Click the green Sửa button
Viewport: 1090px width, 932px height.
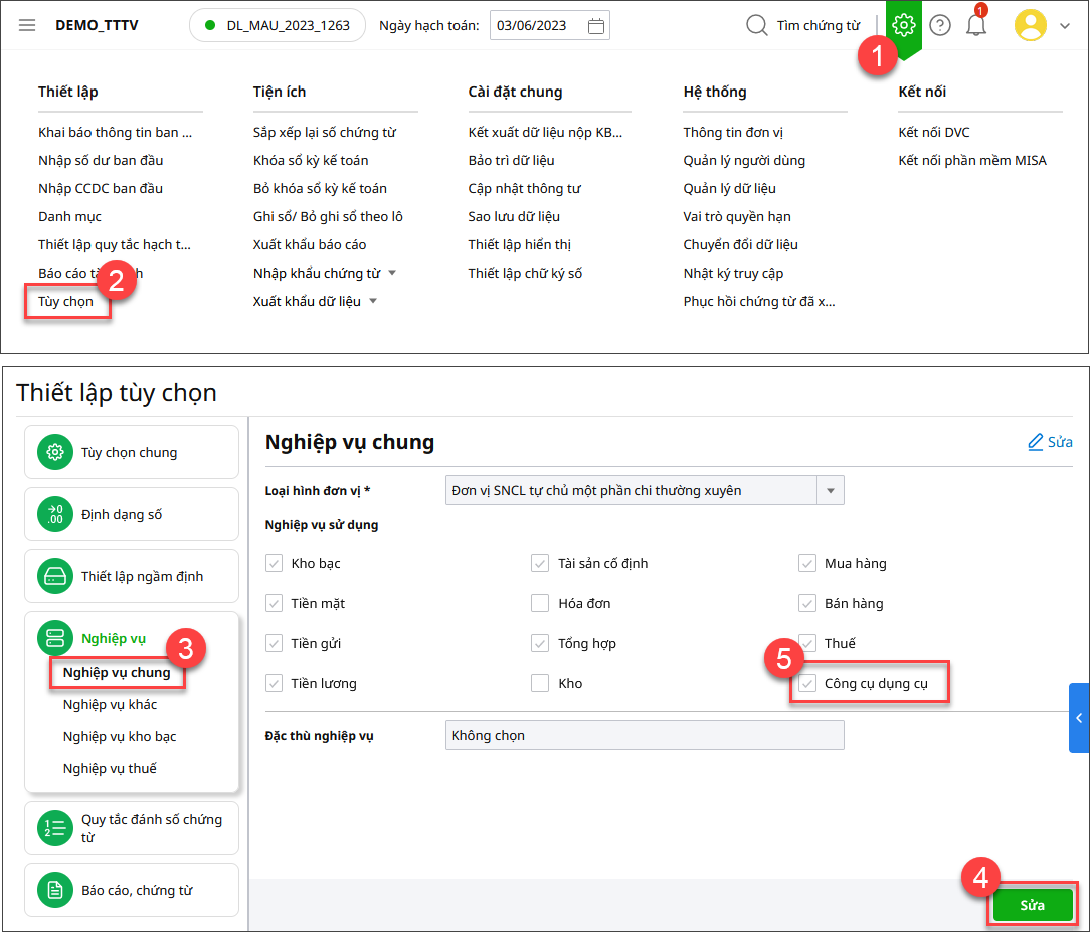point(1032,906)
